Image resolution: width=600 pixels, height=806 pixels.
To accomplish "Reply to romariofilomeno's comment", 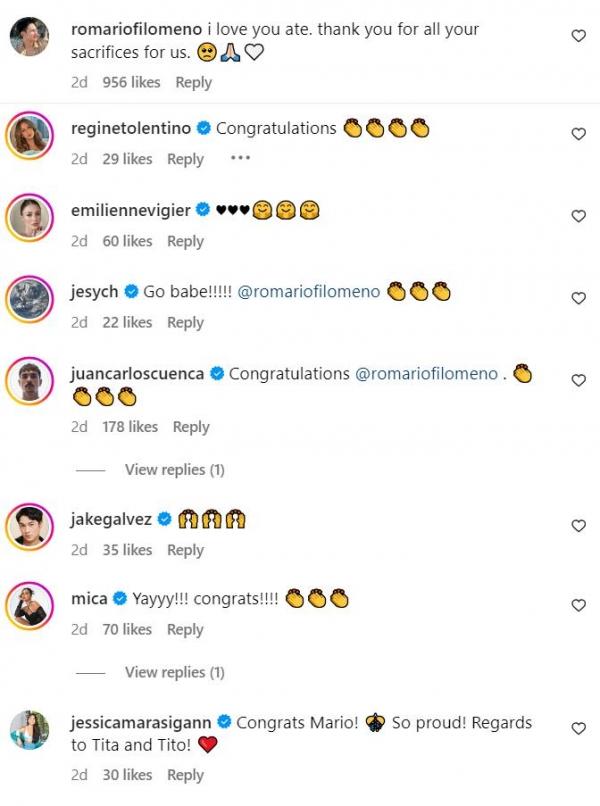I will 193,83.
